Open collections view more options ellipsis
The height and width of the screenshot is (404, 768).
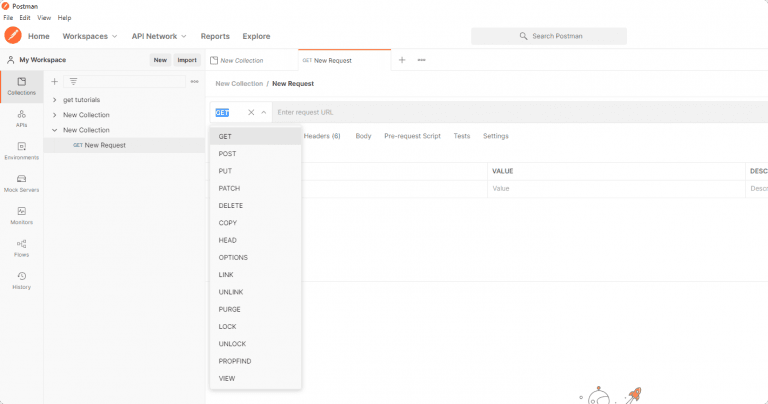pos(194,81)
